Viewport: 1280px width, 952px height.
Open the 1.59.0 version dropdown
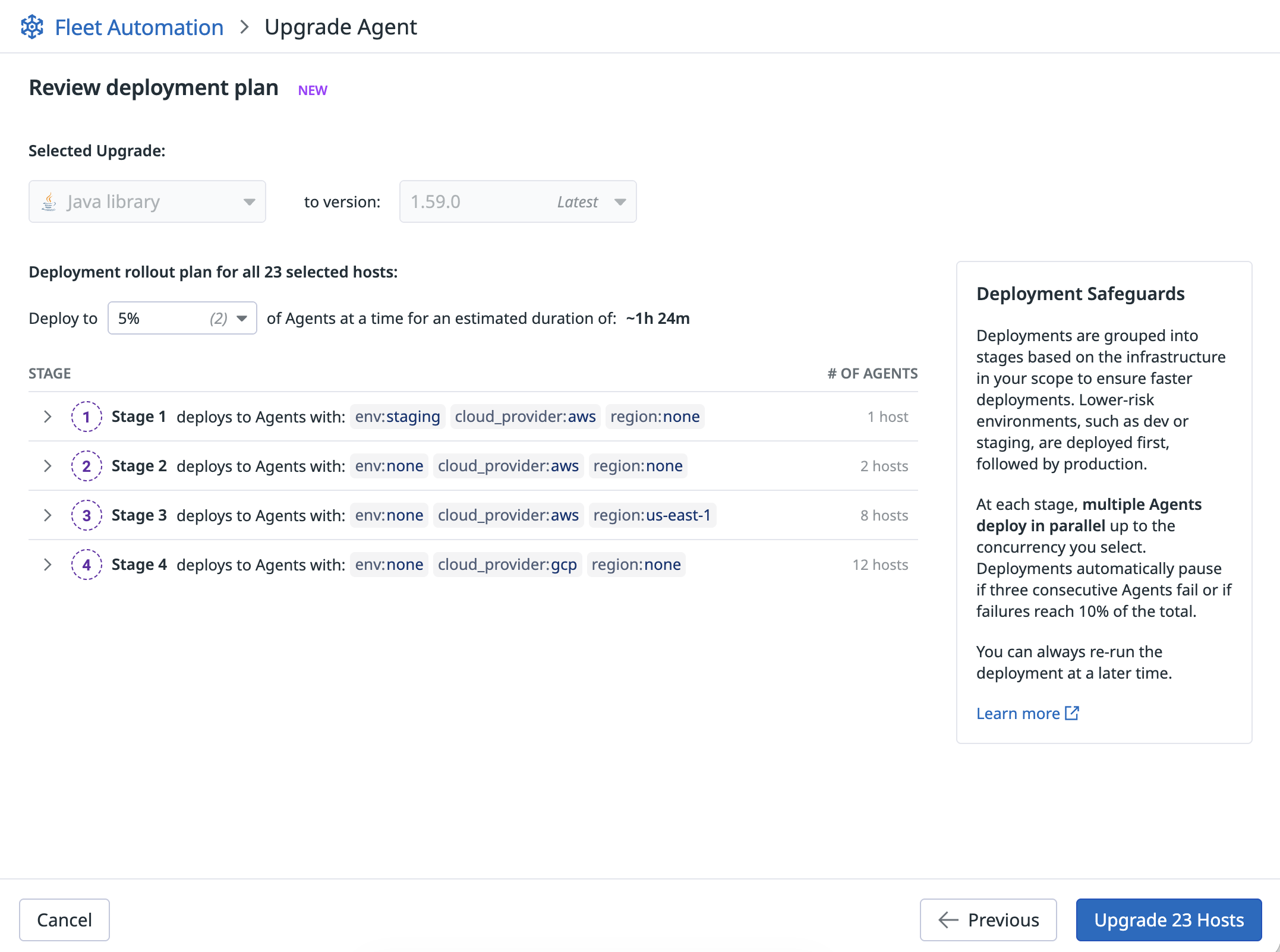(x=518, y=202)
